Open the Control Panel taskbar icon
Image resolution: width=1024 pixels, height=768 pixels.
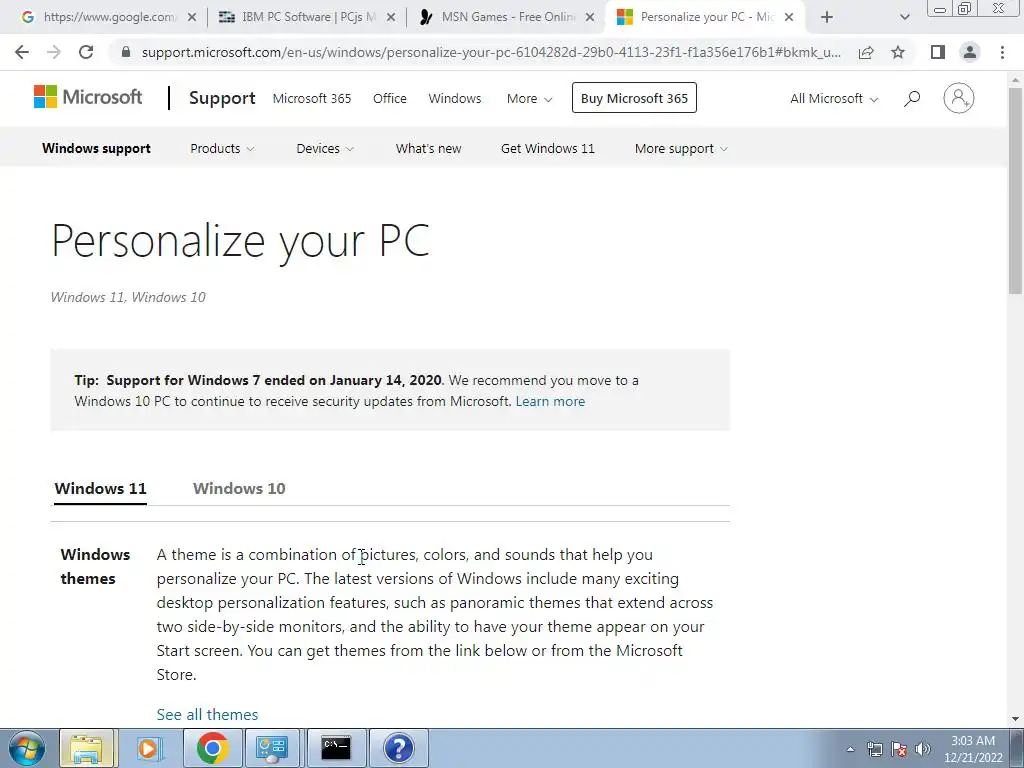coord(273,748)
